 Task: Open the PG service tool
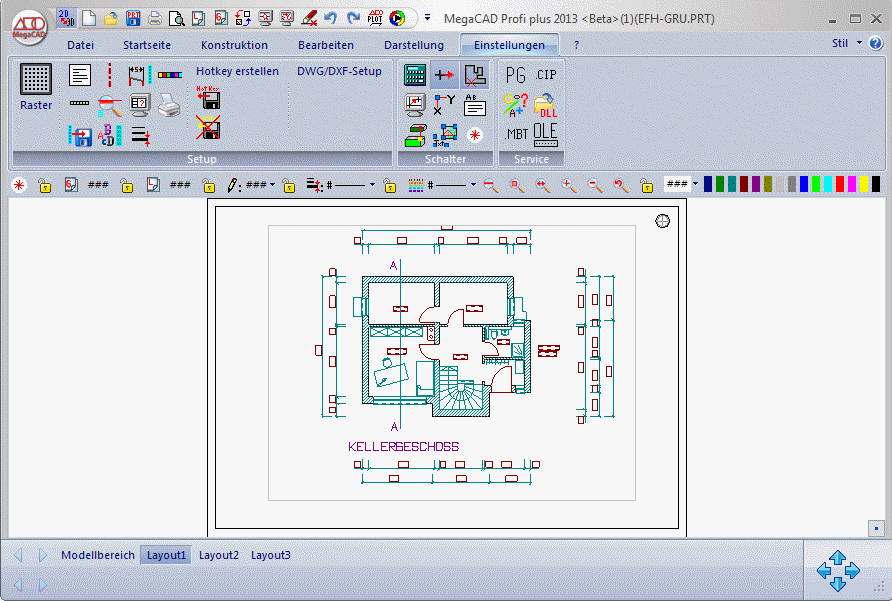515,75
